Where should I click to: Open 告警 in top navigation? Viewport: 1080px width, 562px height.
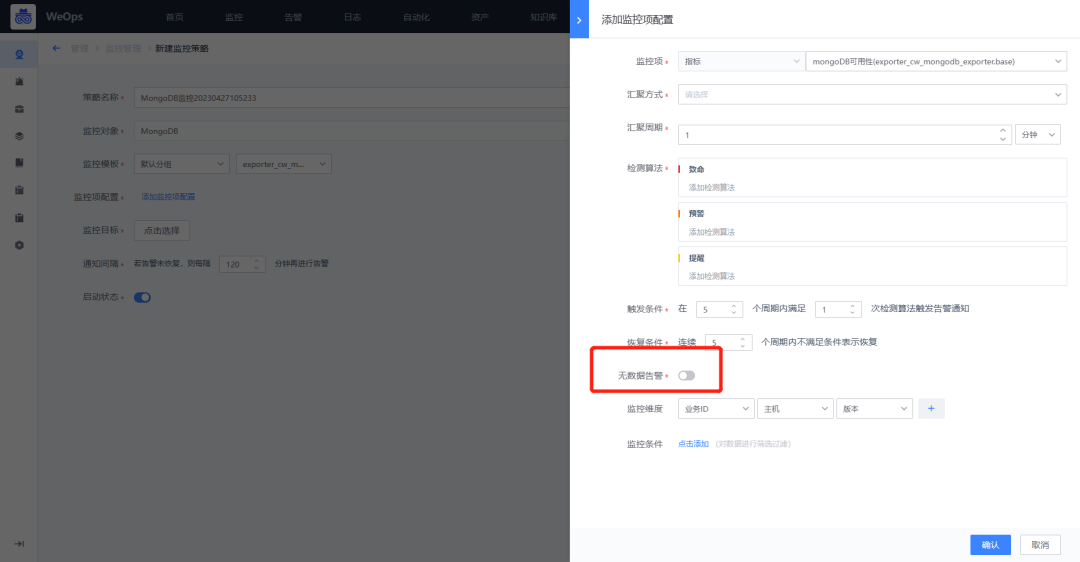click(293, 17)
